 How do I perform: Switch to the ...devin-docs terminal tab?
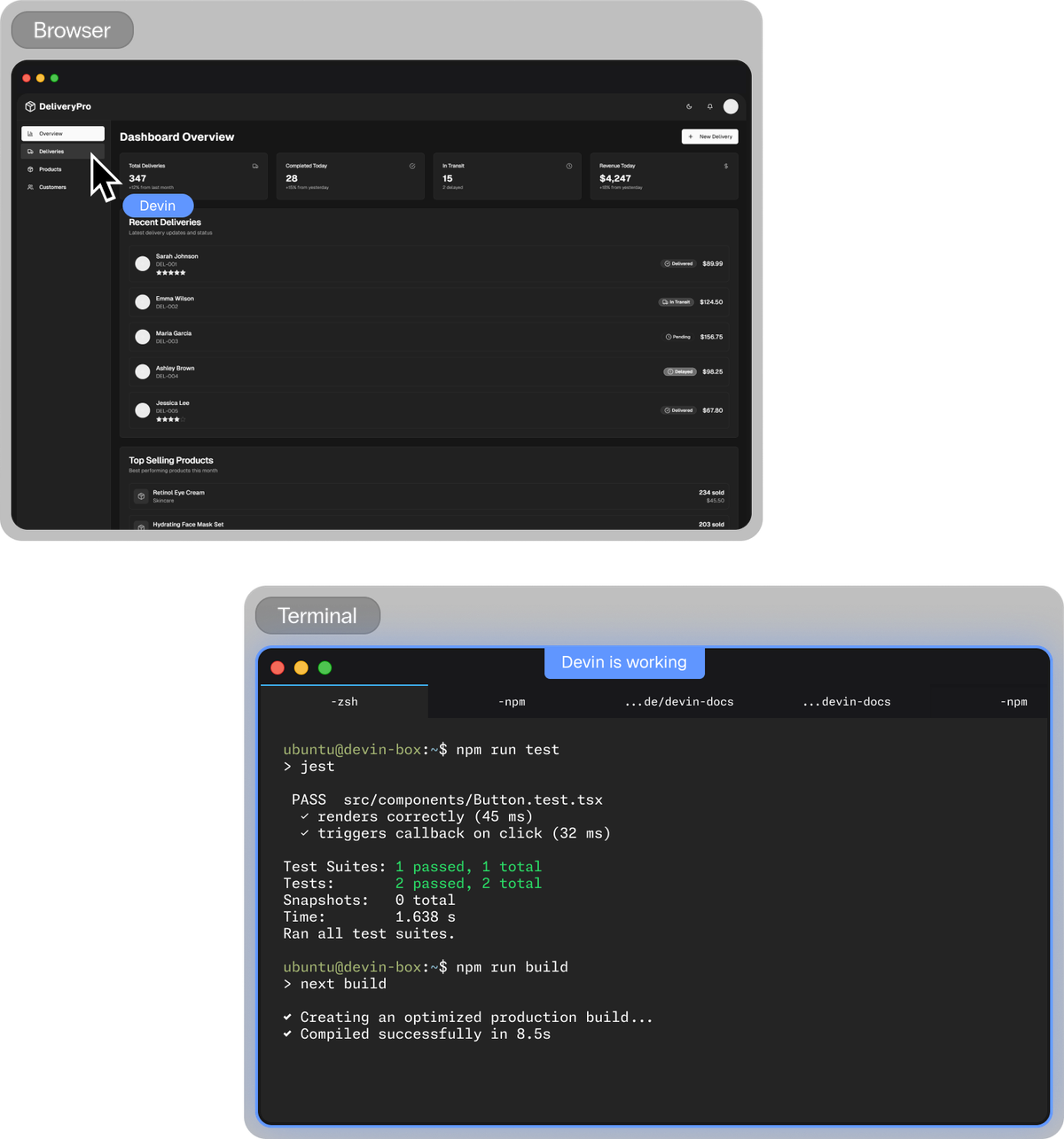point(847,701)
